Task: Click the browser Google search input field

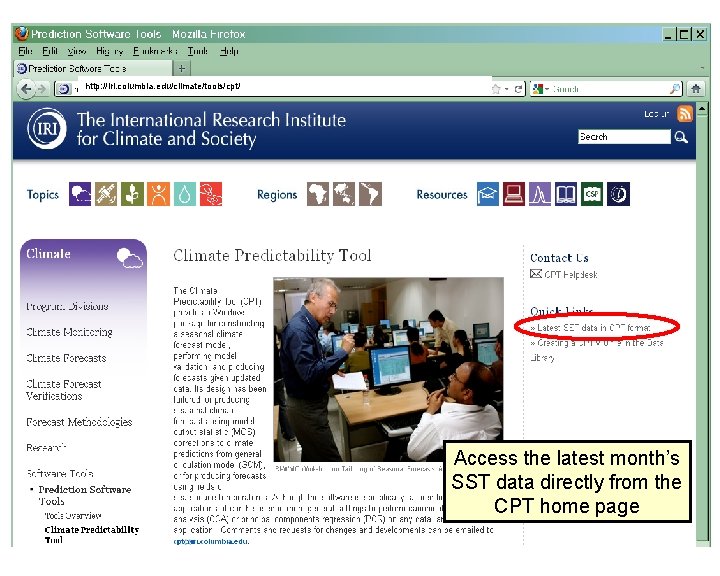Action: pos(610,89)
